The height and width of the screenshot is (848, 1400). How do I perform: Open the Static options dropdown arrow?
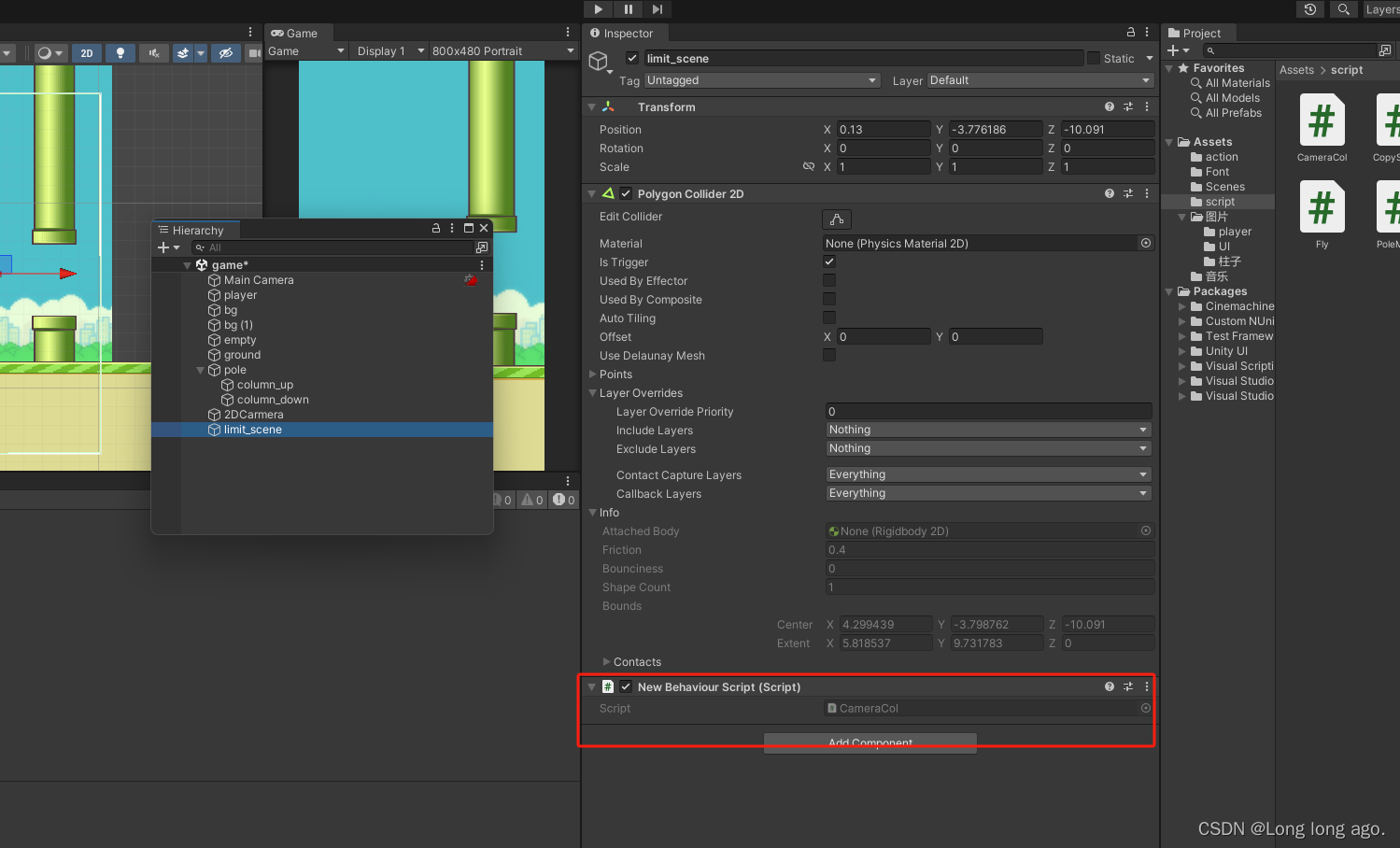pyautogui.click(x=1150, y=58)
